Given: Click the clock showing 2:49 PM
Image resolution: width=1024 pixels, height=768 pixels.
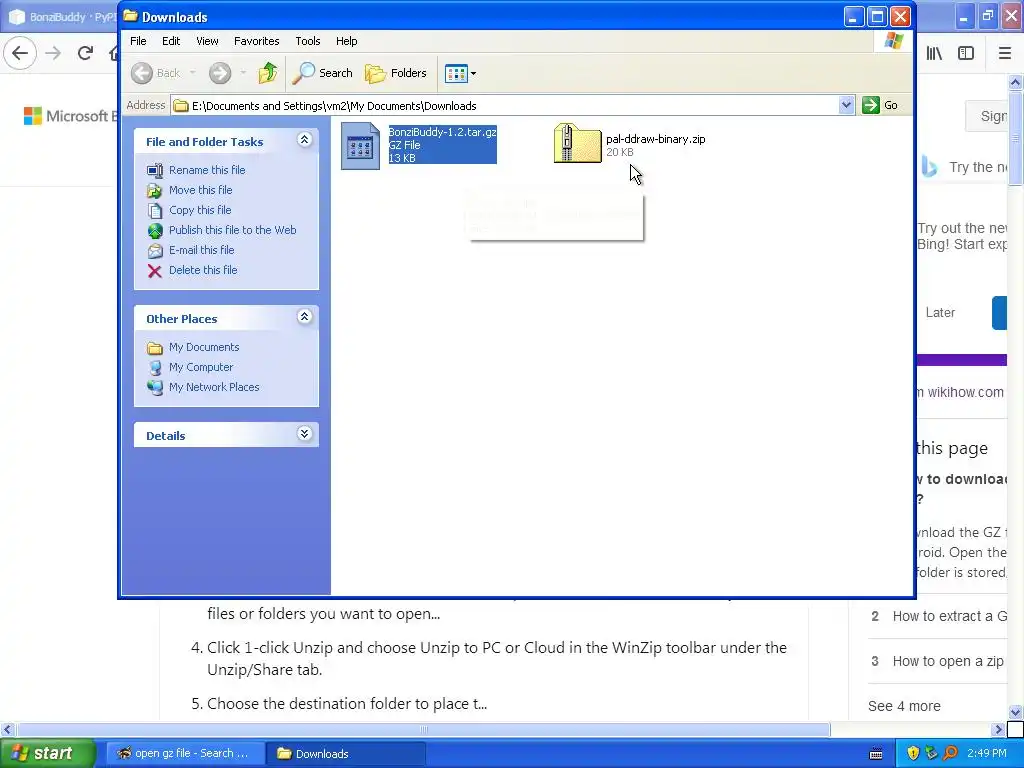Looking at the screenshot, I should coord(987,754).
